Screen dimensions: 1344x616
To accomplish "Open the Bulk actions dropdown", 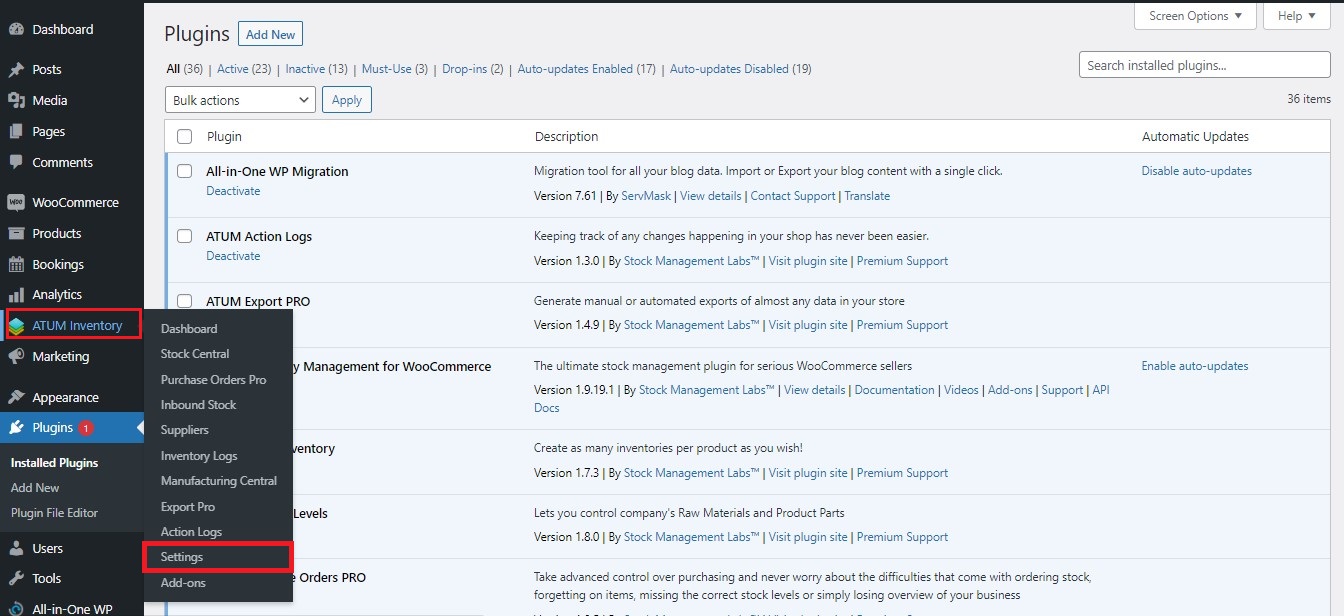I will click(240, 100).
